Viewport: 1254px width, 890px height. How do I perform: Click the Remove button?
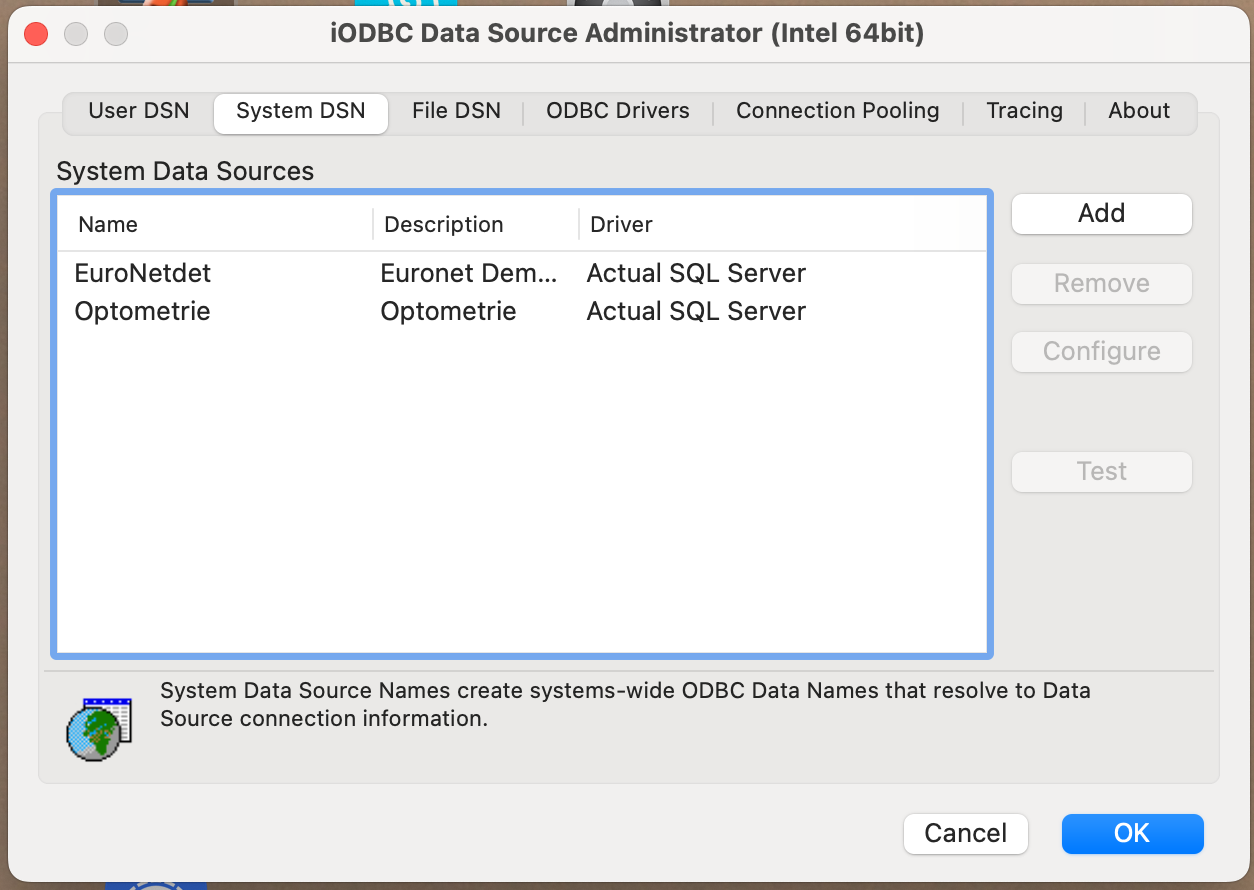[x=1102, y=284]
